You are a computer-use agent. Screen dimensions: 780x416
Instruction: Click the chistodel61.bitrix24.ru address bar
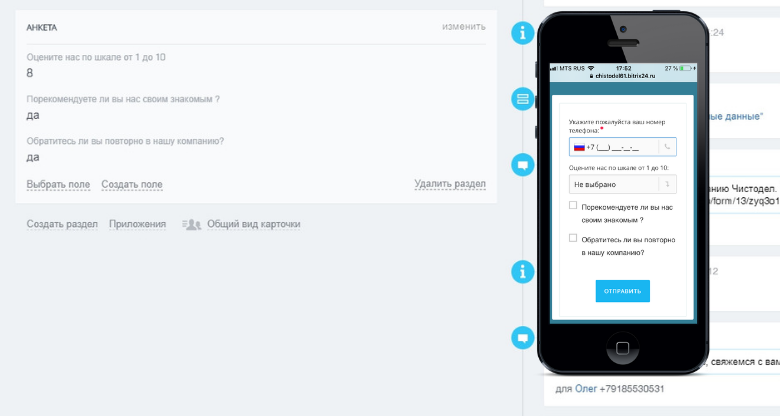(622, 76)
